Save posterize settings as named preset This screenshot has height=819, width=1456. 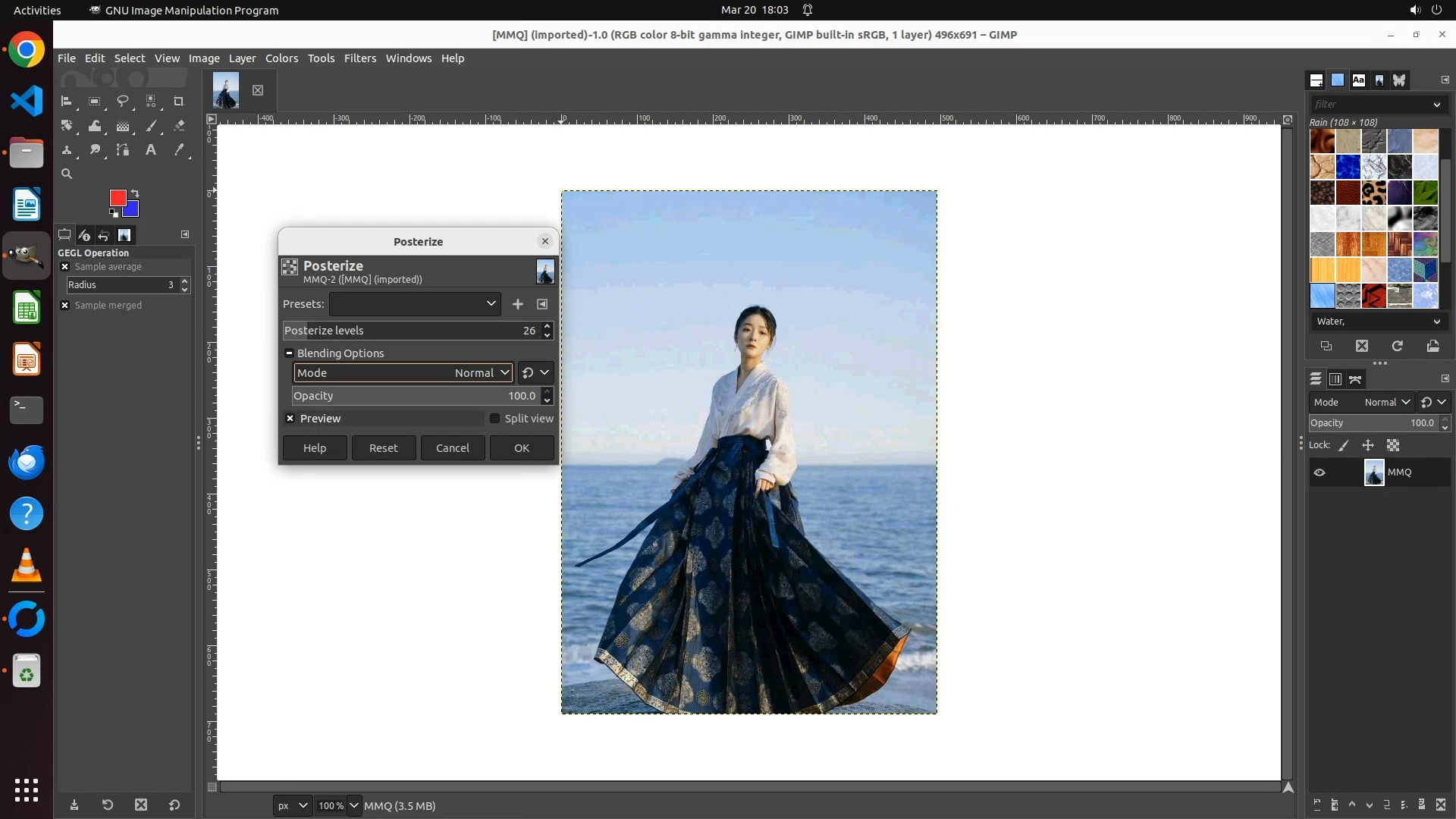[518, 304]
